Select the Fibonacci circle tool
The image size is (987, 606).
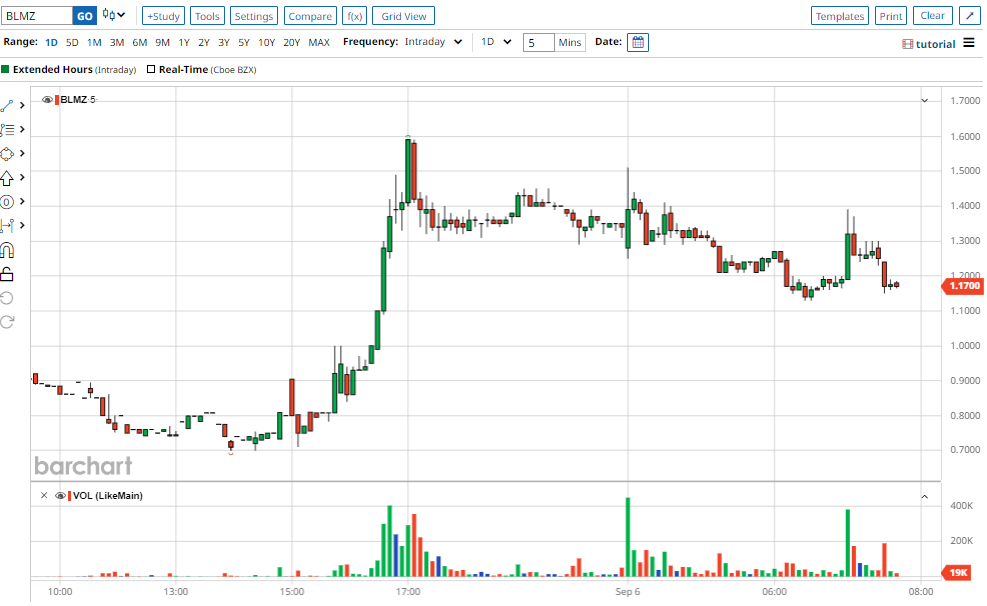tap(7, 202)
